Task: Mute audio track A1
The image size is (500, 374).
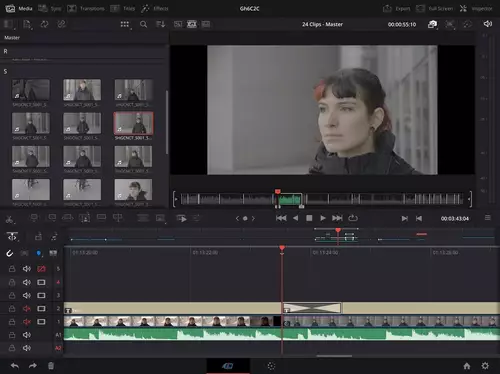Action: pos(27,335)
